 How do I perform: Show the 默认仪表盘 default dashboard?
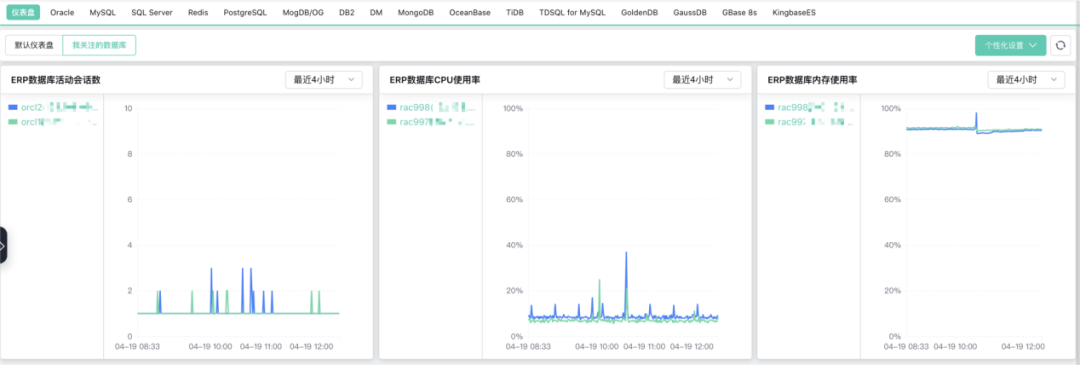[x=34, y=45]
